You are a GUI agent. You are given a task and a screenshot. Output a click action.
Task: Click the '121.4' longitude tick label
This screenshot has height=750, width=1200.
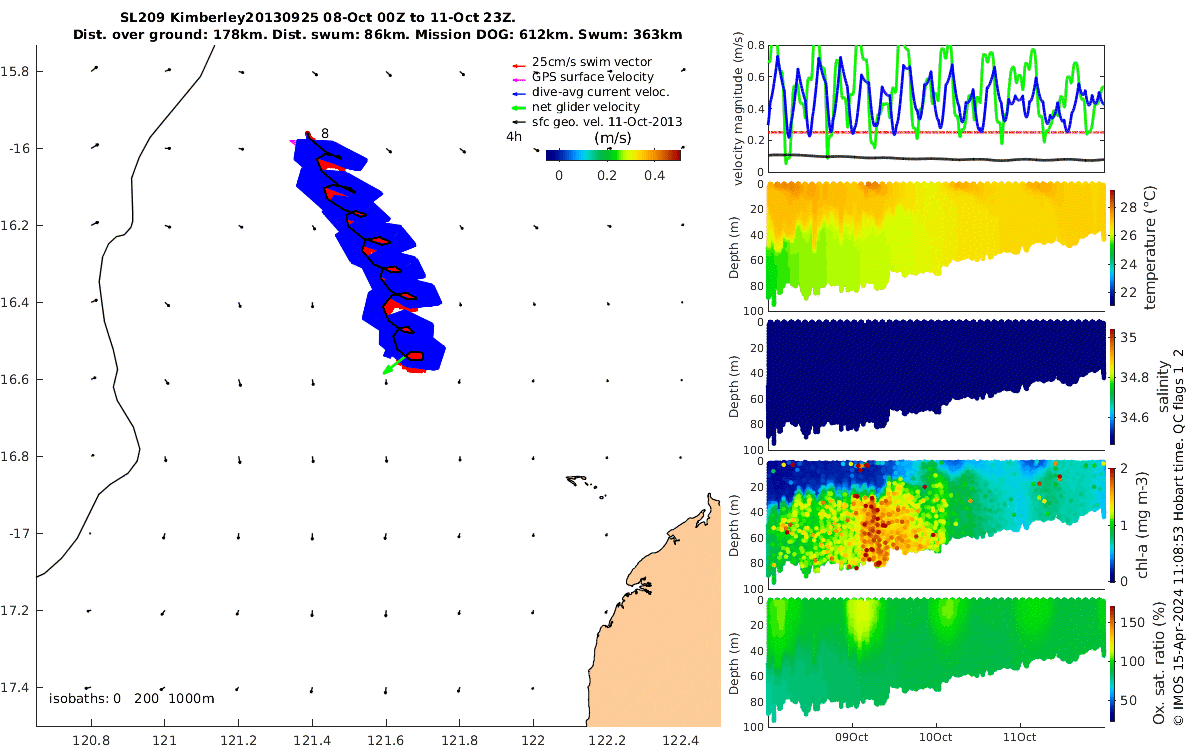point(312,741)
